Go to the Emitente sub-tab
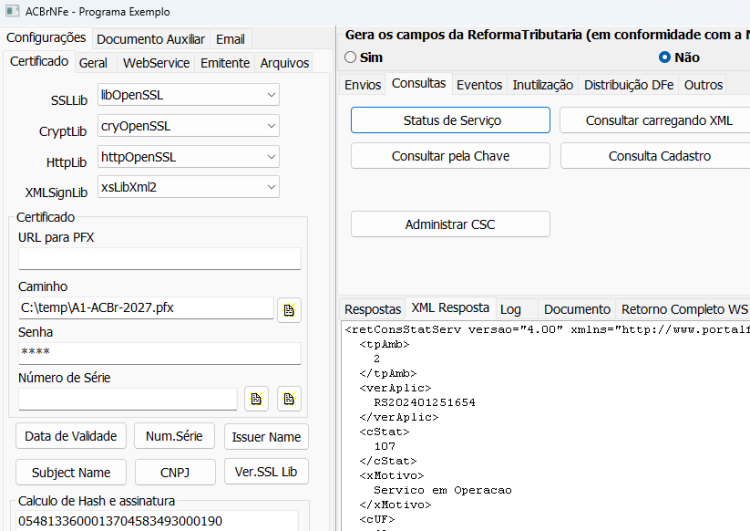 click(225, 63)
